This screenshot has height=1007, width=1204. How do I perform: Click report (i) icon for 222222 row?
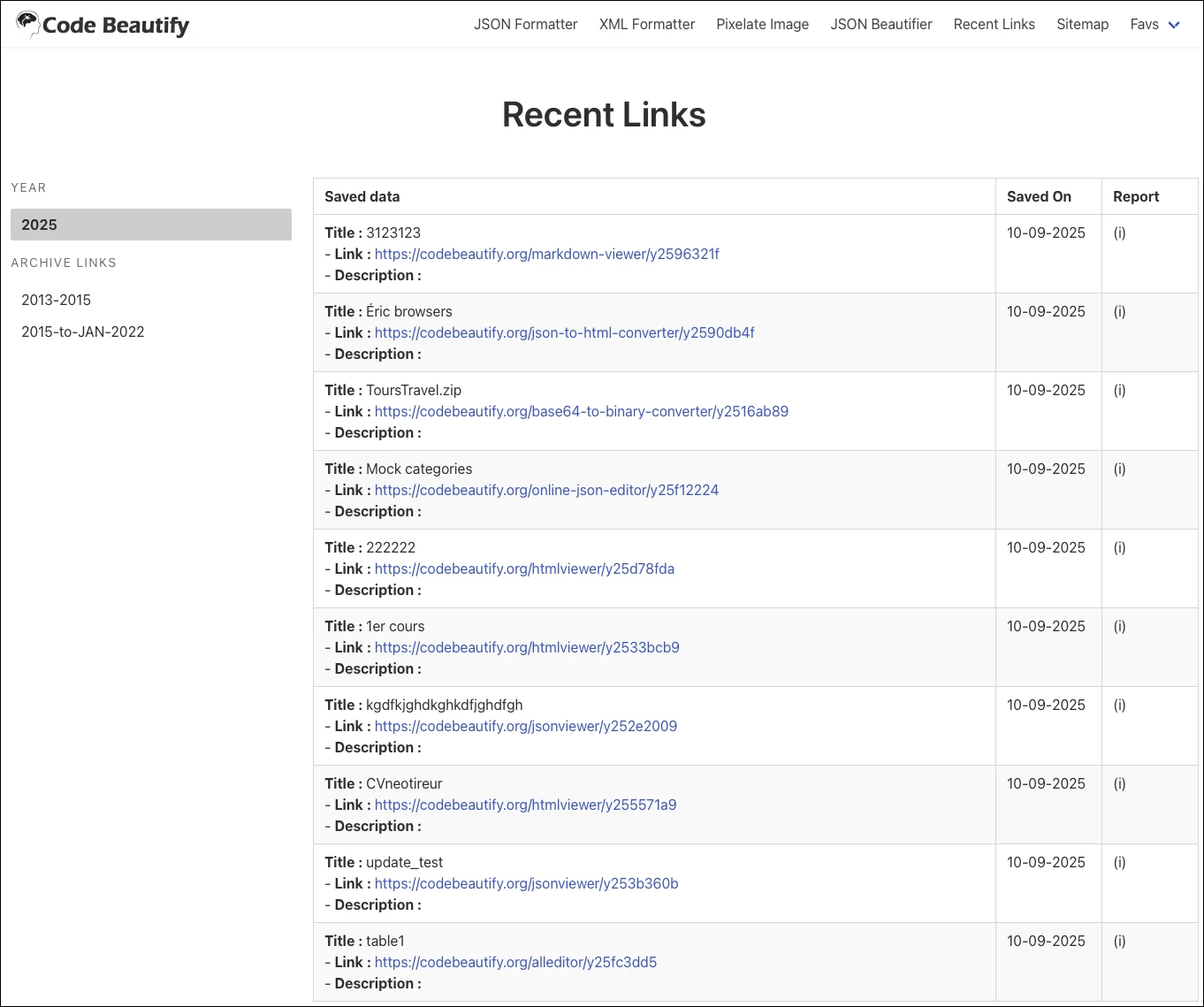1119,548
